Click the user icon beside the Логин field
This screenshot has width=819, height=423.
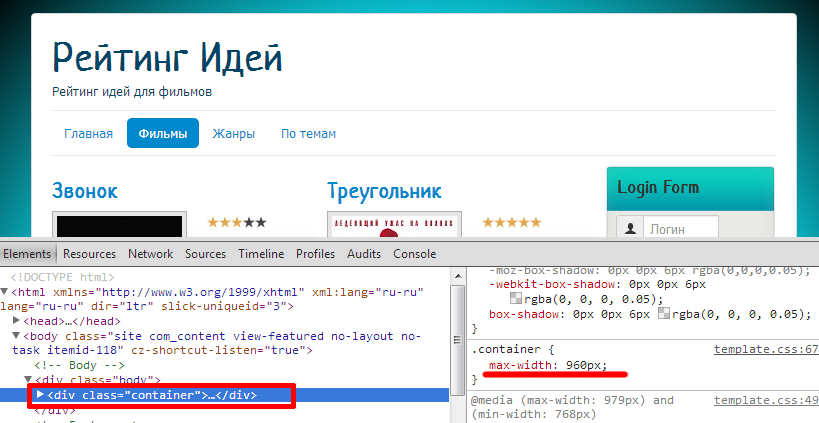[x=630, y=228]
